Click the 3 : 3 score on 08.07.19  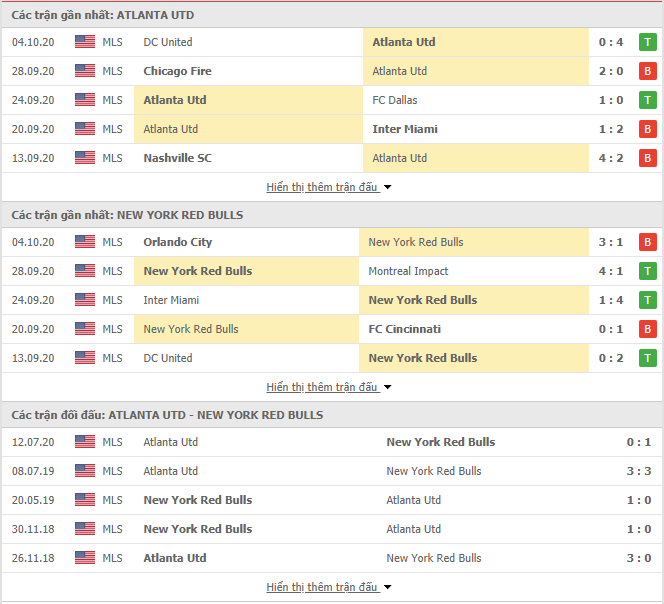pos(639,471)
